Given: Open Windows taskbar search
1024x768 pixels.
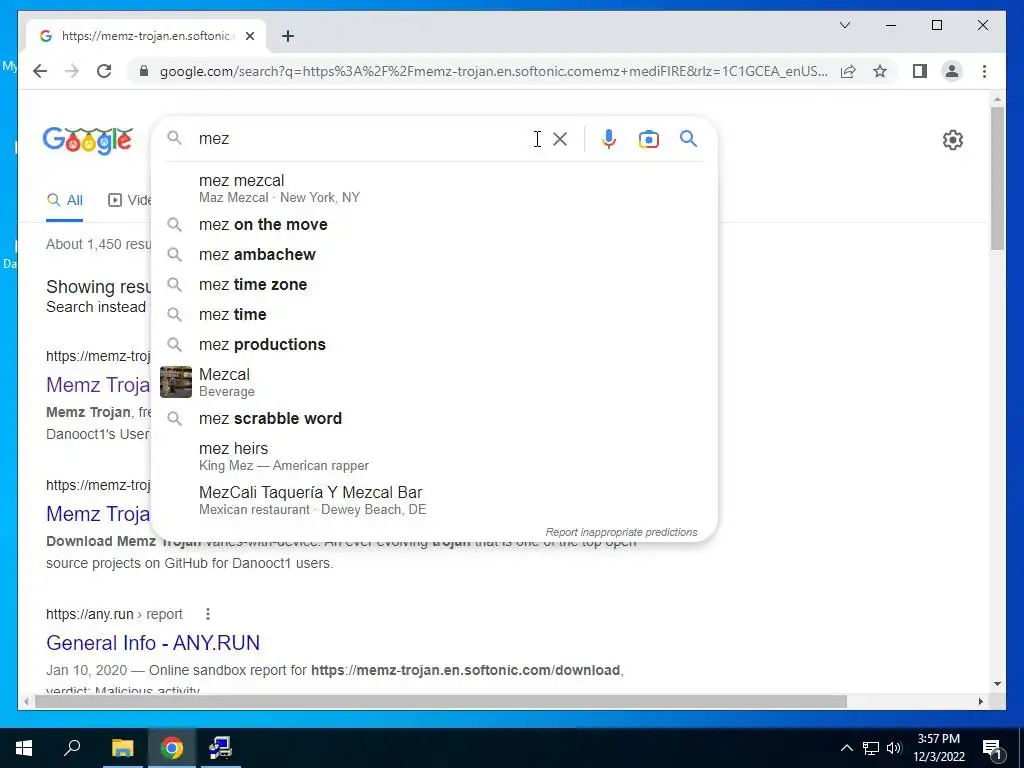Looking at the screenshot, I should (x=72, y=748).
